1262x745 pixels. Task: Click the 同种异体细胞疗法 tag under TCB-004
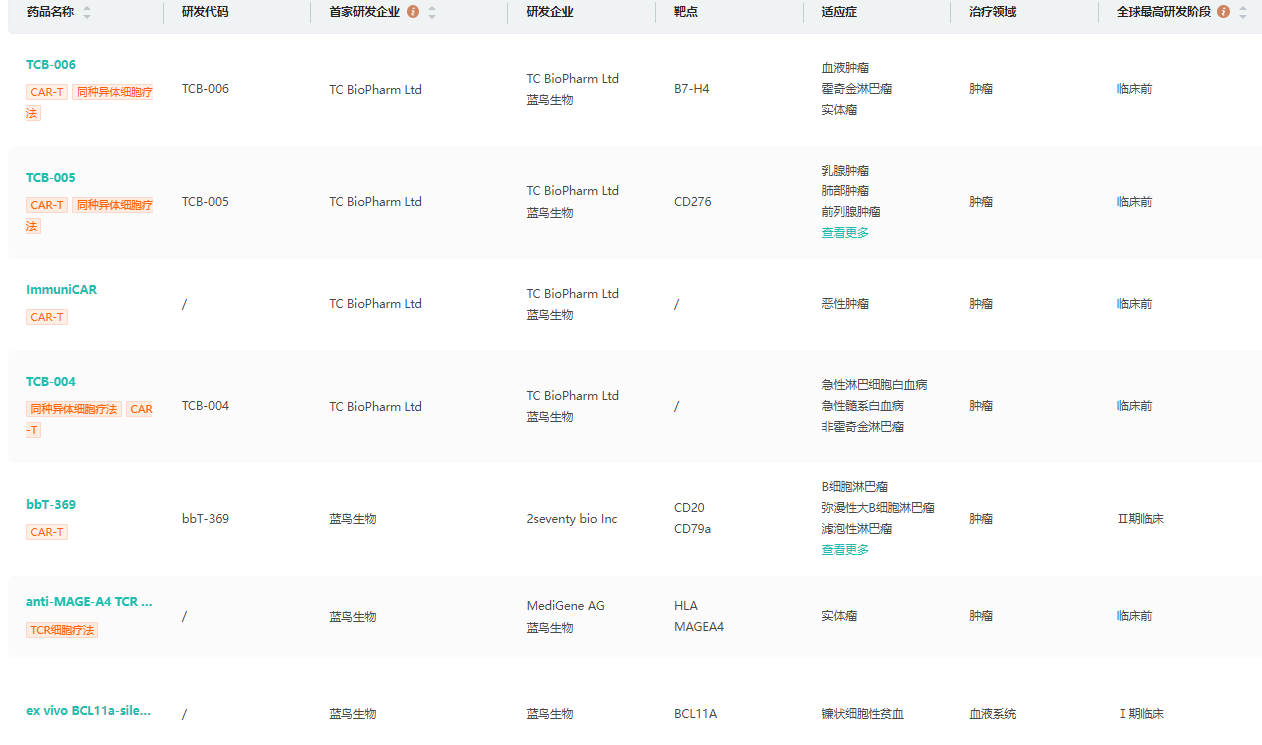(74, 409)
